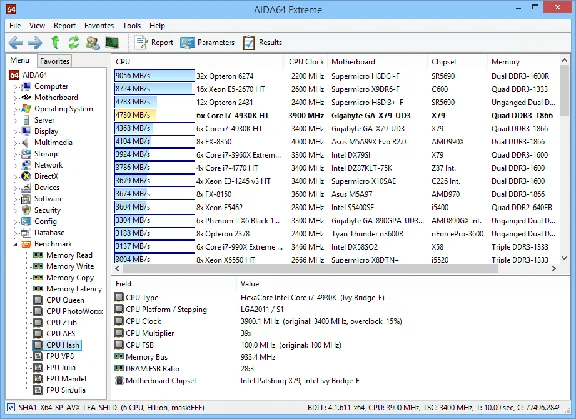Switch to the Favorites tab
The width and height of the screenshot is (576, 419).
click(x=55, y=61)
